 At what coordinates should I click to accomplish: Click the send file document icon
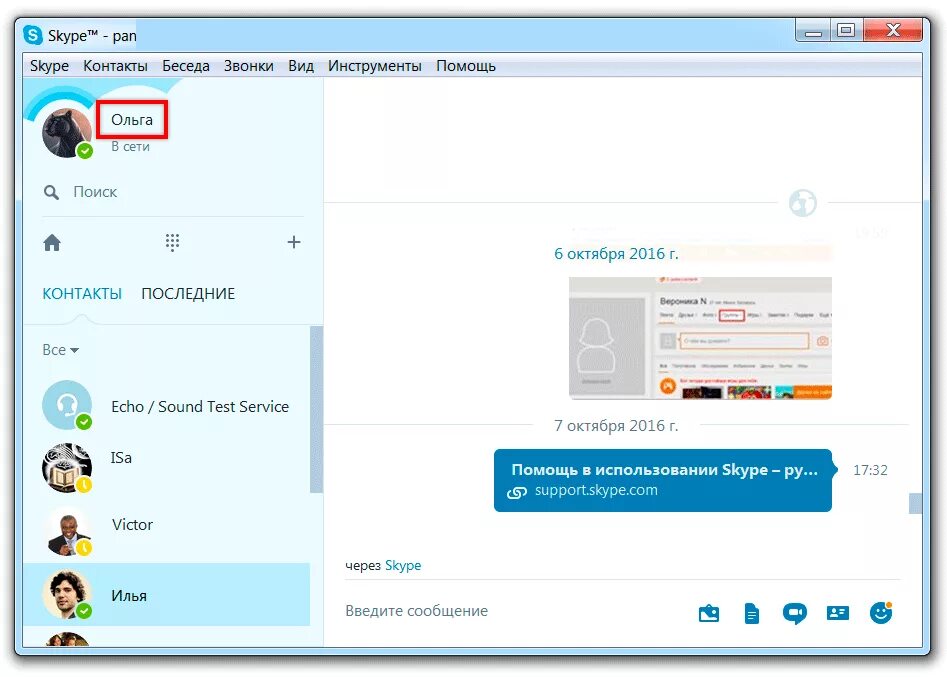(x=751, y=614)
